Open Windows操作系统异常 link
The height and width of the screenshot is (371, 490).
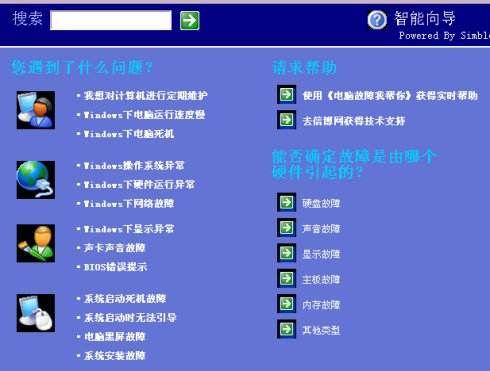[x=134, y=165]
